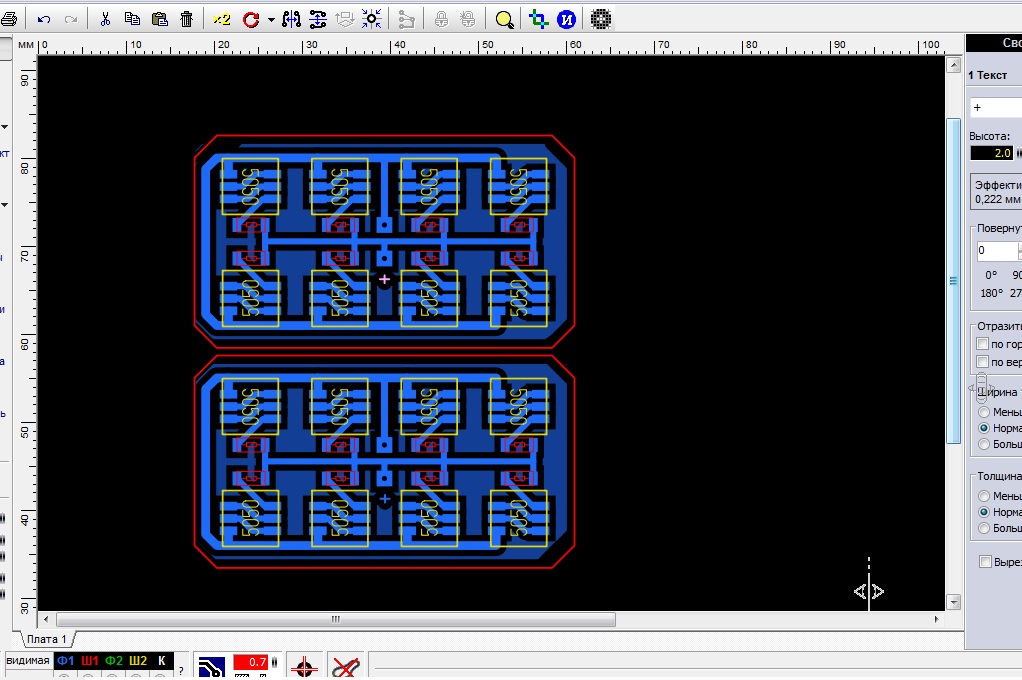Click the red Rotate icon
This screenshot has height=680, width=1022.
pyautogui.click(x=250, y=19)
